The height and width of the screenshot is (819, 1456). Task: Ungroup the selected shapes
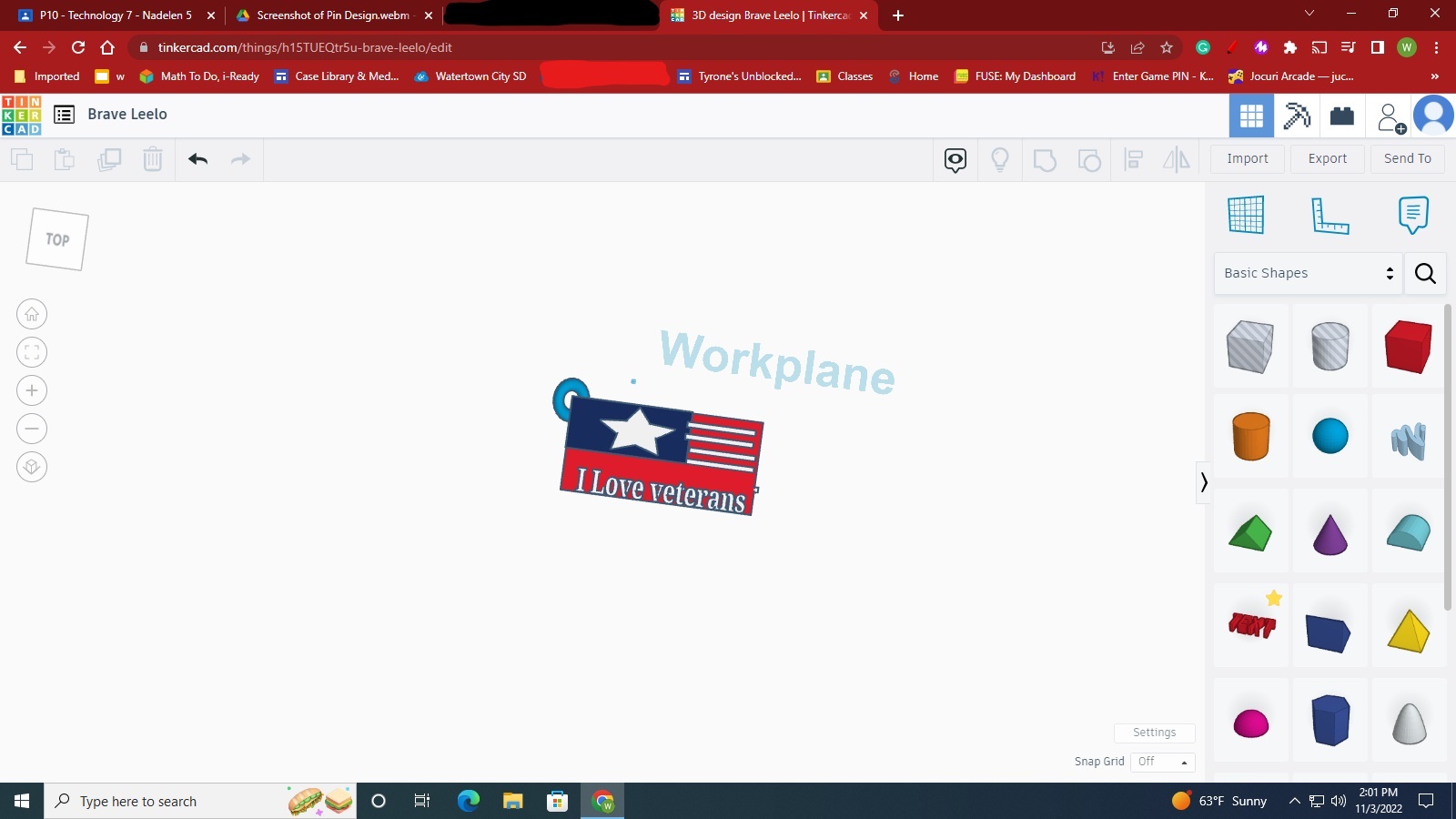(1089, 160)
